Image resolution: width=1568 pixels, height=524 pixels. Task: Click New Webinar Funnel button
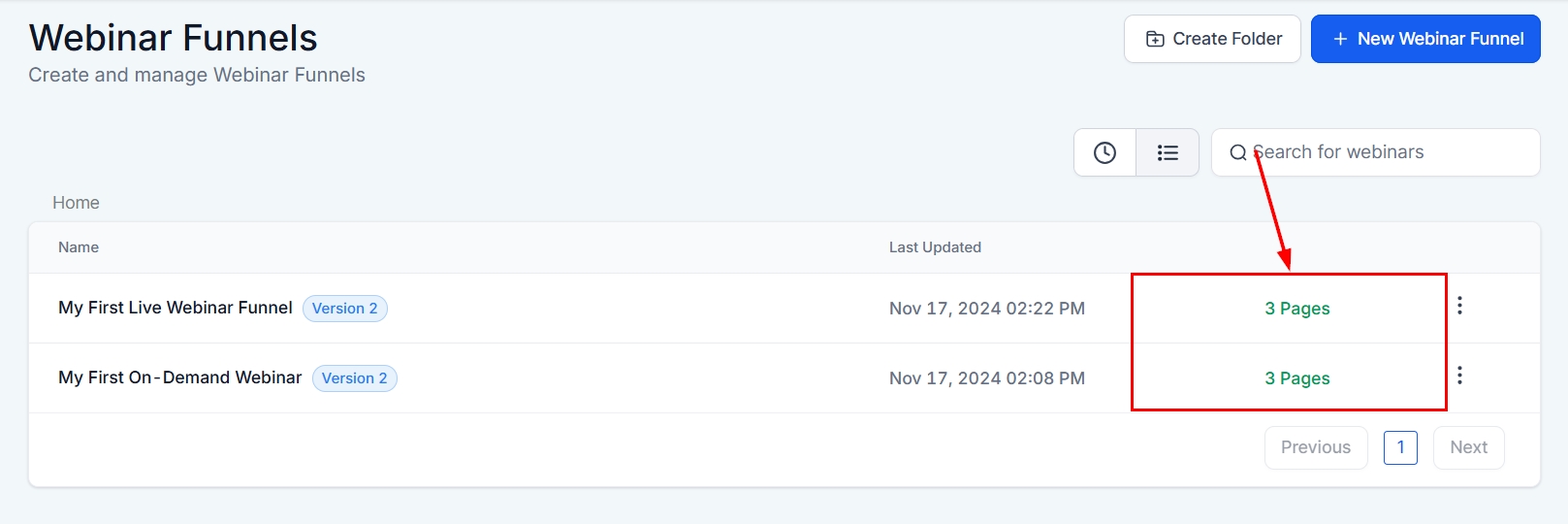(x=1425, y=39)
